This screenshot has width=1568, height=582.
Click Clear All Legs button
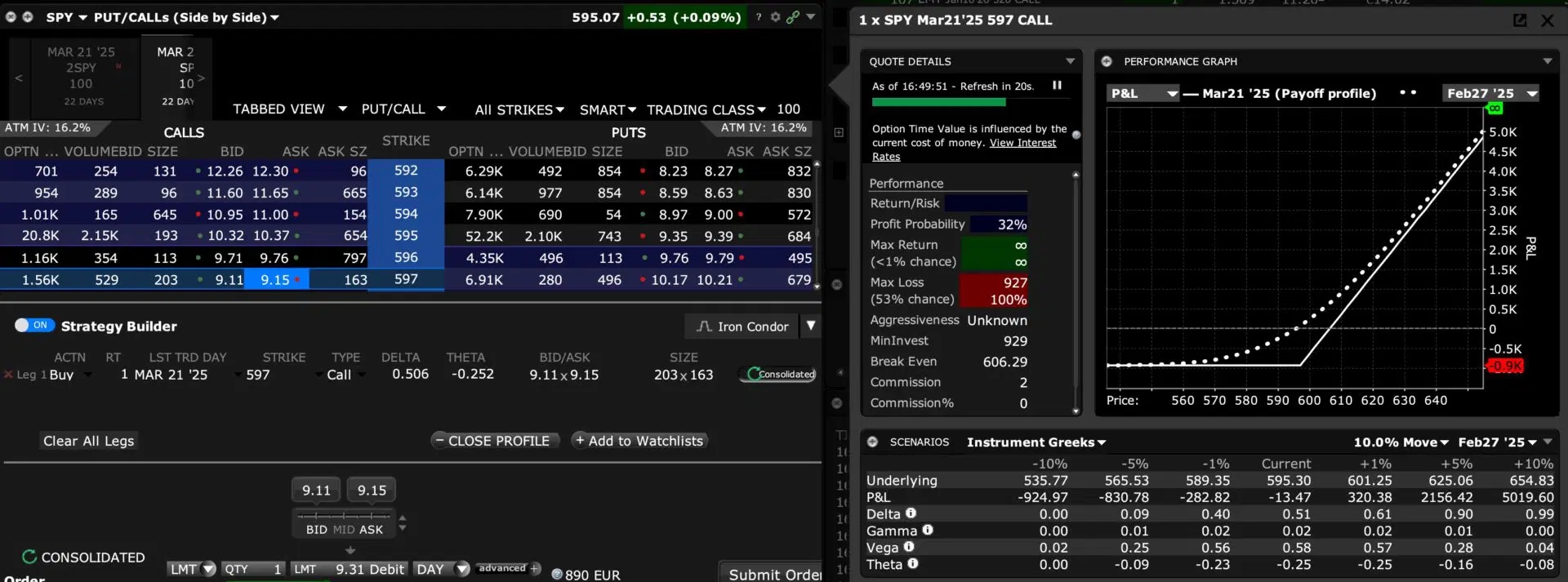click(89, 441)
